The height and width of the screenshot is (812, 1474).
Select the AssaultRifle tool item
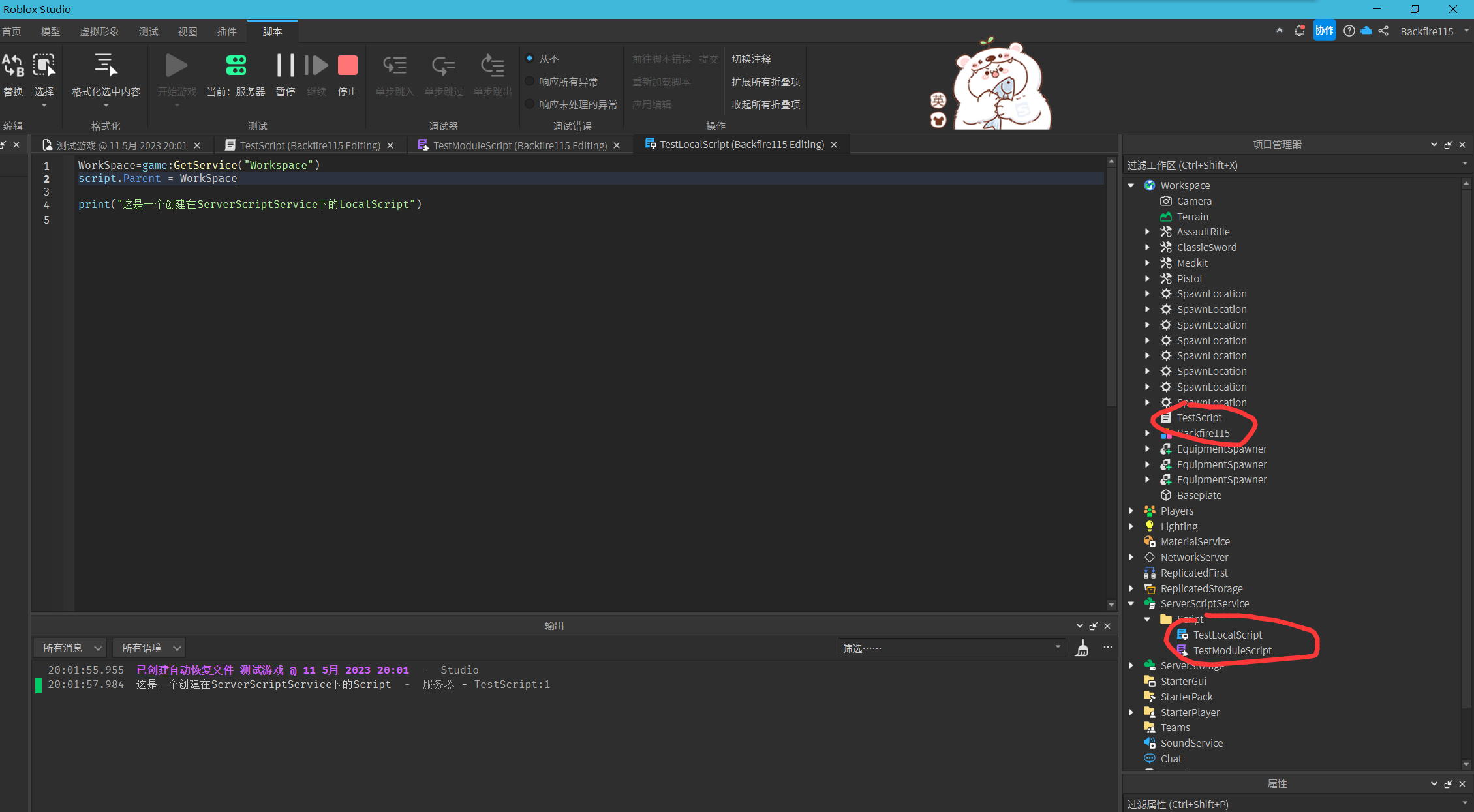[1203, 232]
